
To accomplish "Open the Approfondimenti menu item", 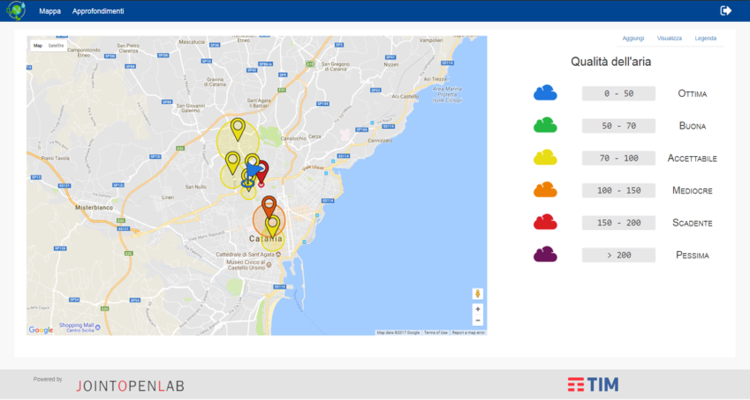I will 98,11.
